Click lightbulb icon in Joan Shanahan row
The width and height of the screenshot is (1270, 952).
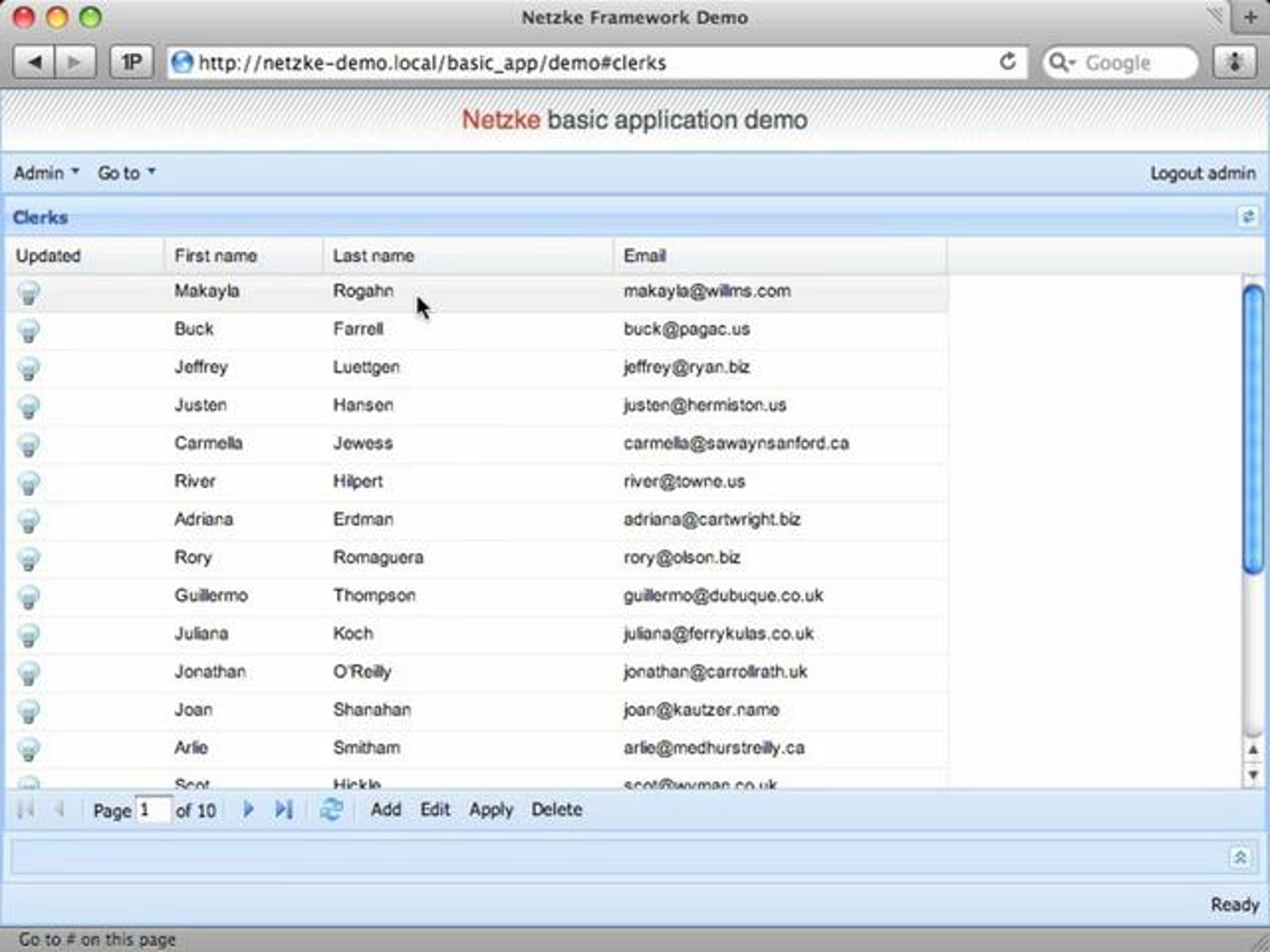29,711
